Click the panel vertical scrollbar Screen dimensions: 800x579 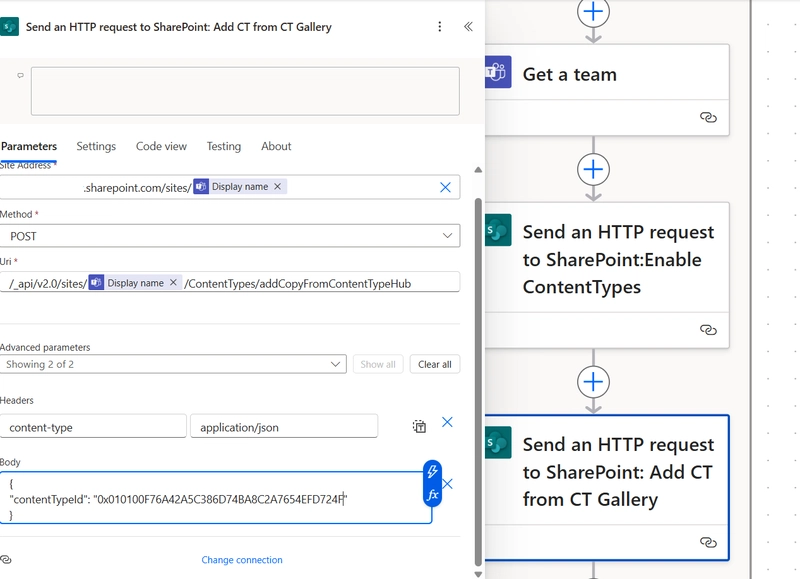tap(478, 382)
